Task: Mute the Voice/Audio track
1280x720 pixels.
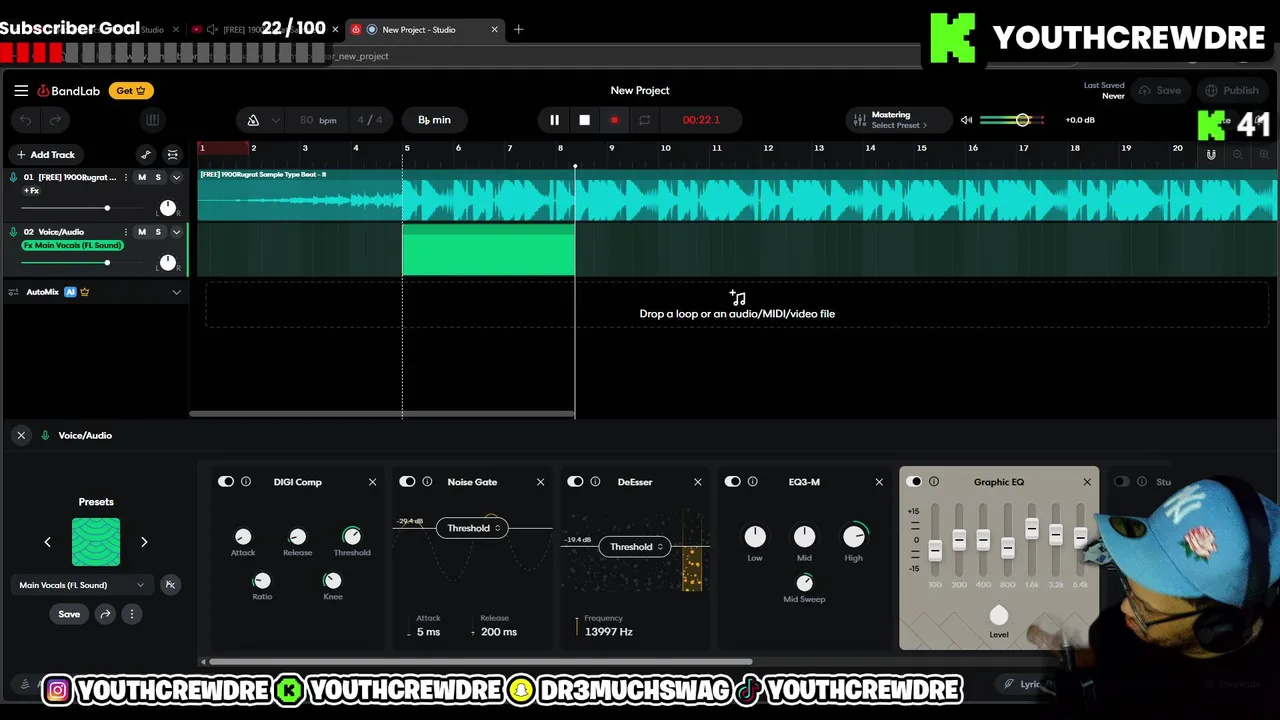Action: 142,232
